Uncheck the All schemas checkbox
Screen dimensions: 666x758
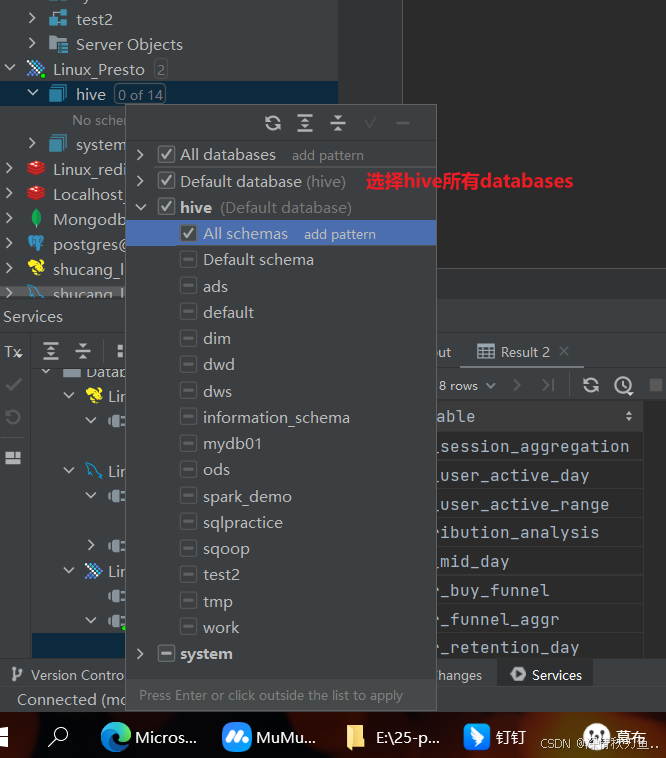pos(188,233)
